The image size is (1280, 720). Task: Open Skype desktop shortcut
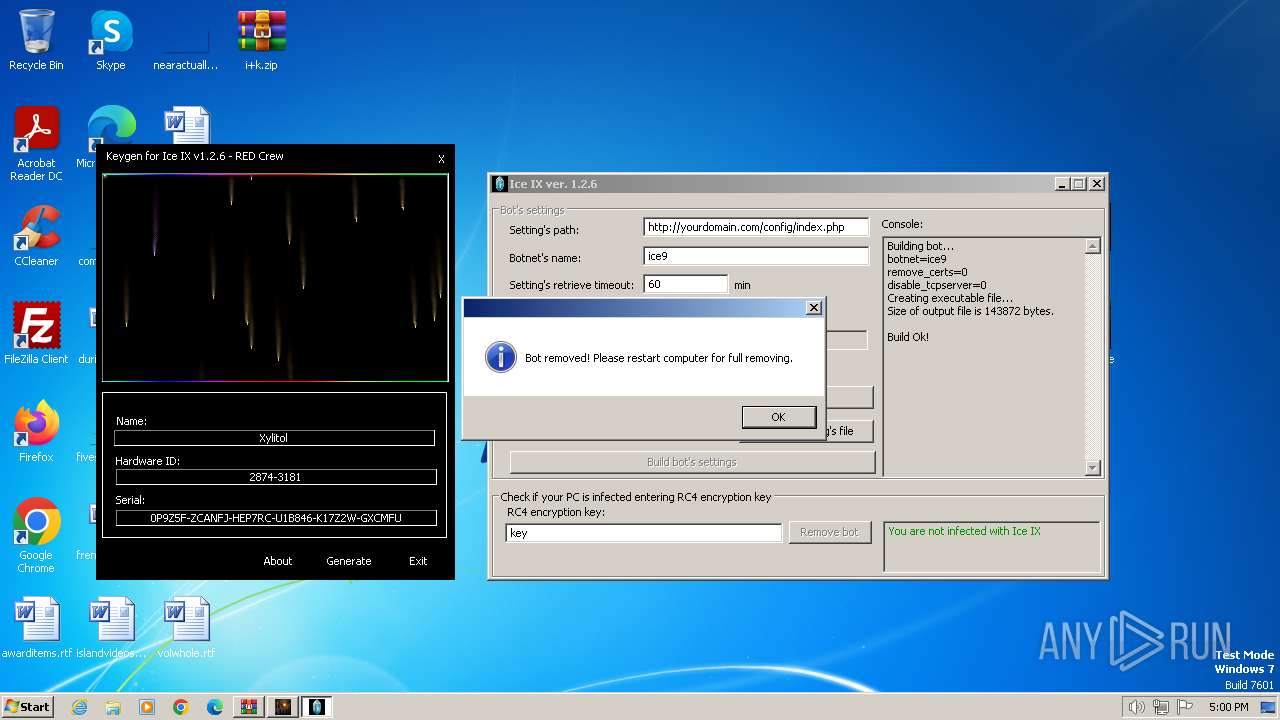(x=110, y=40)
